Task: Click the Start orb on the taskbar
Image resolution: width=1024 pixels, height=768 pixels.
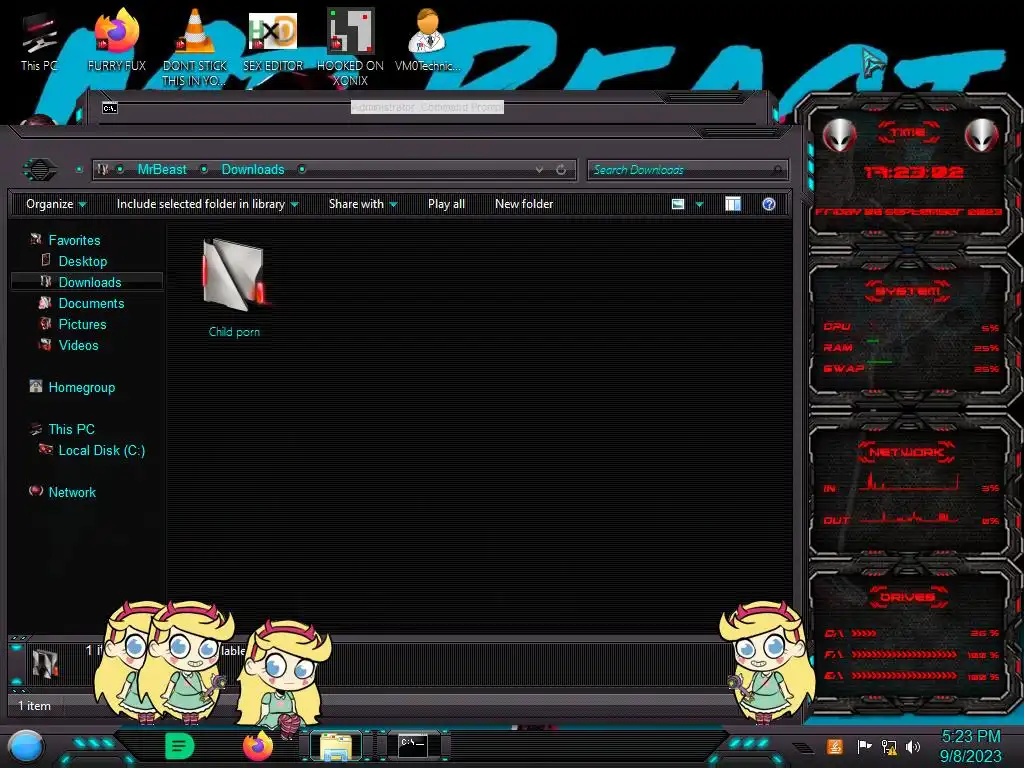Action: pyautogui.click(x=26, y=747)
